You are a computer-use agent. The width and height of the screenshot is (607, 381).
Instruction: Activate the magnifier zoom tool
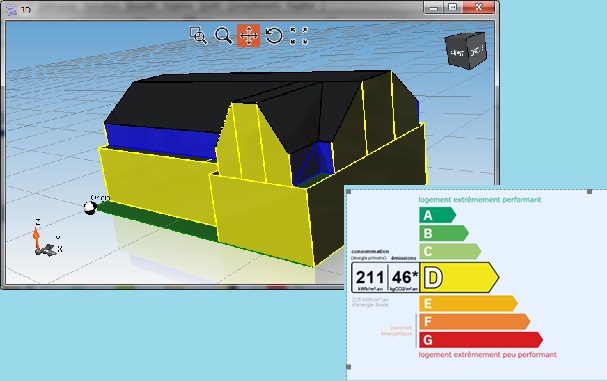(x=223, y=36)
